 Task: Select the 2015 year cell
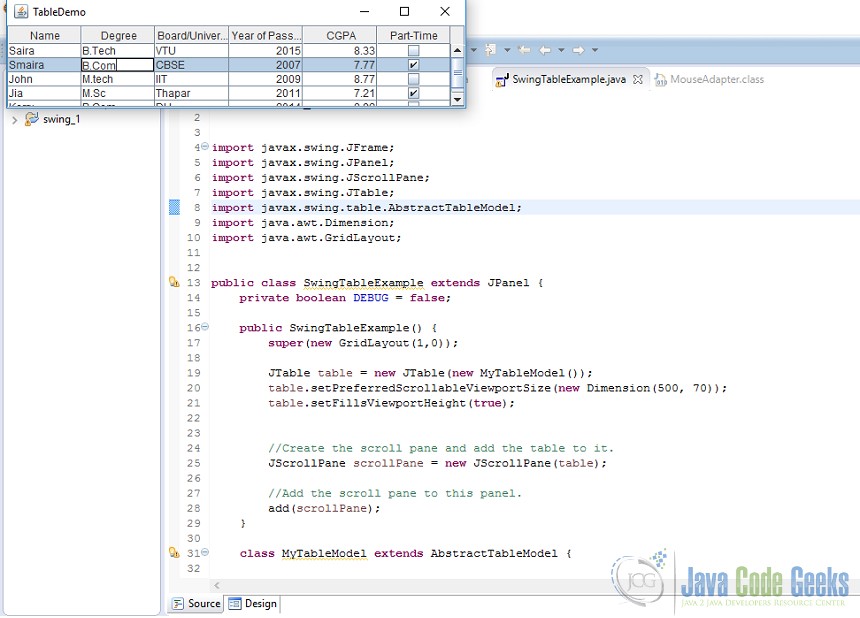[x=265, y=50]
